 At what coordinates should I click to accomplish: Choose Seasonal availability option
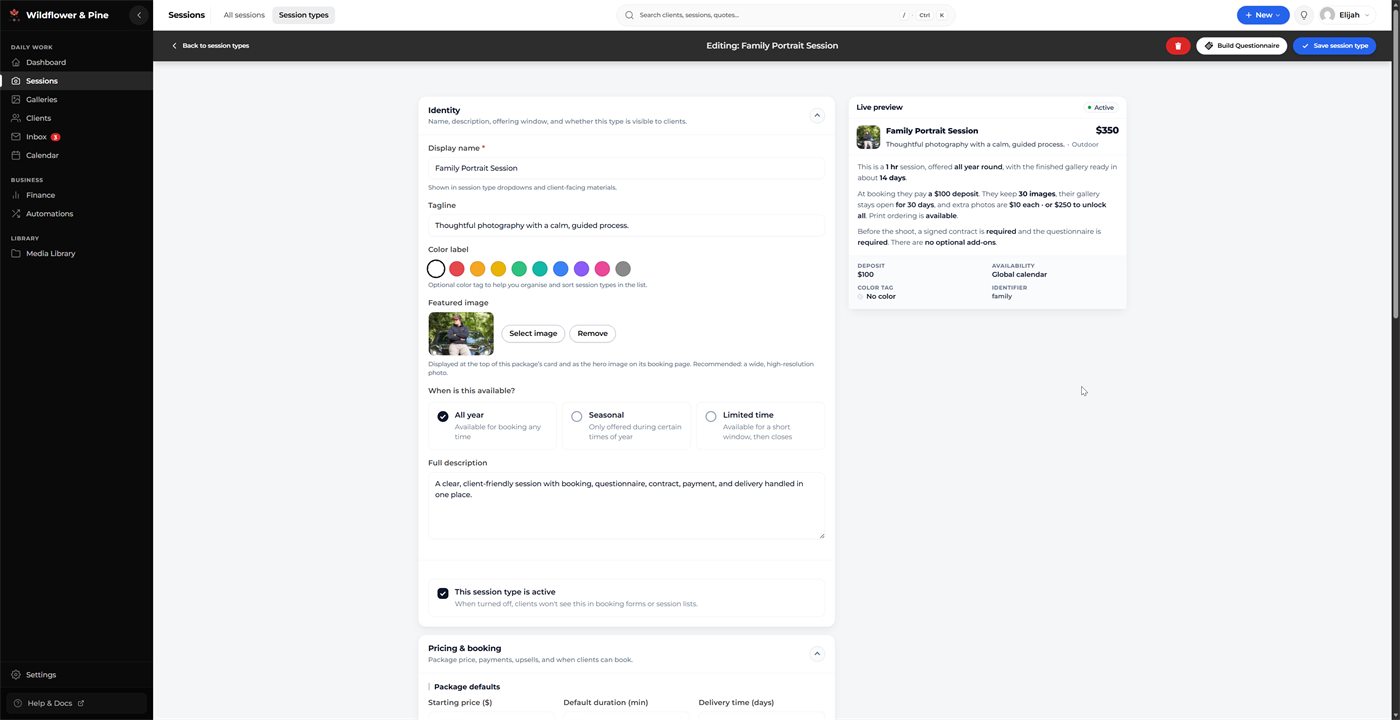(626, 426)
